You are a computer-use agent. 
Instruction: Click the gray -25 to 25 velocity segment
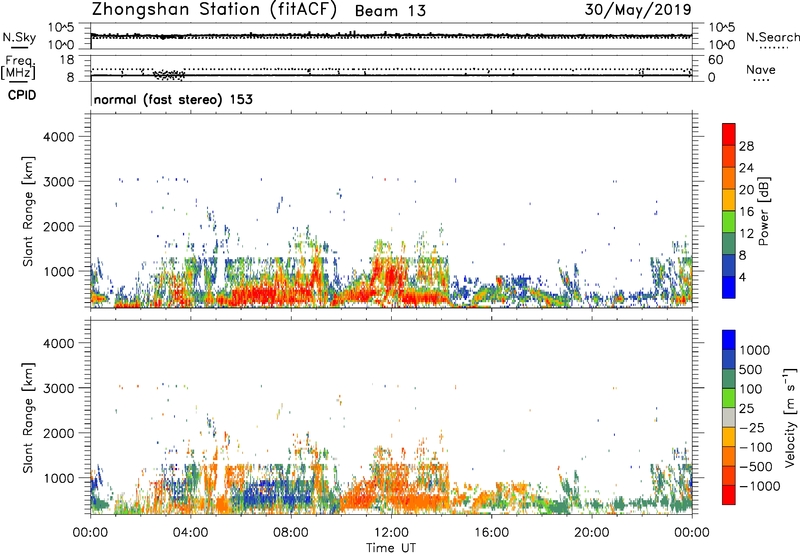tap(729, 417)
